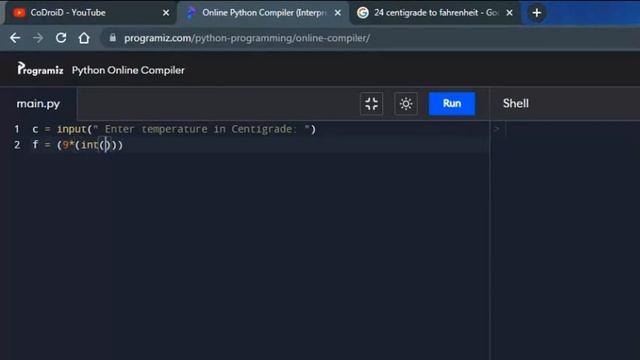Run the Python code
Image resolution: width=640 pixels, height=360 pixels.
tap(452, 104)
